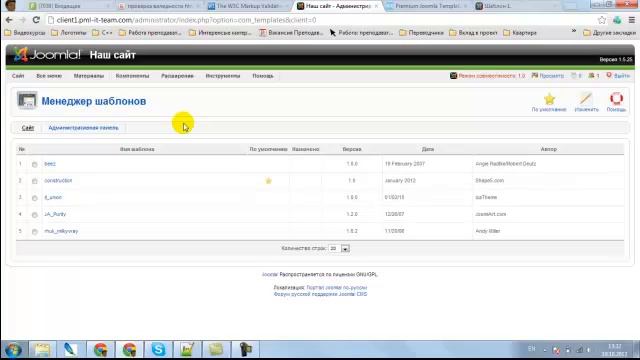640x360 pixels.
Task: Select radio button for third template row
Action: 35,198
